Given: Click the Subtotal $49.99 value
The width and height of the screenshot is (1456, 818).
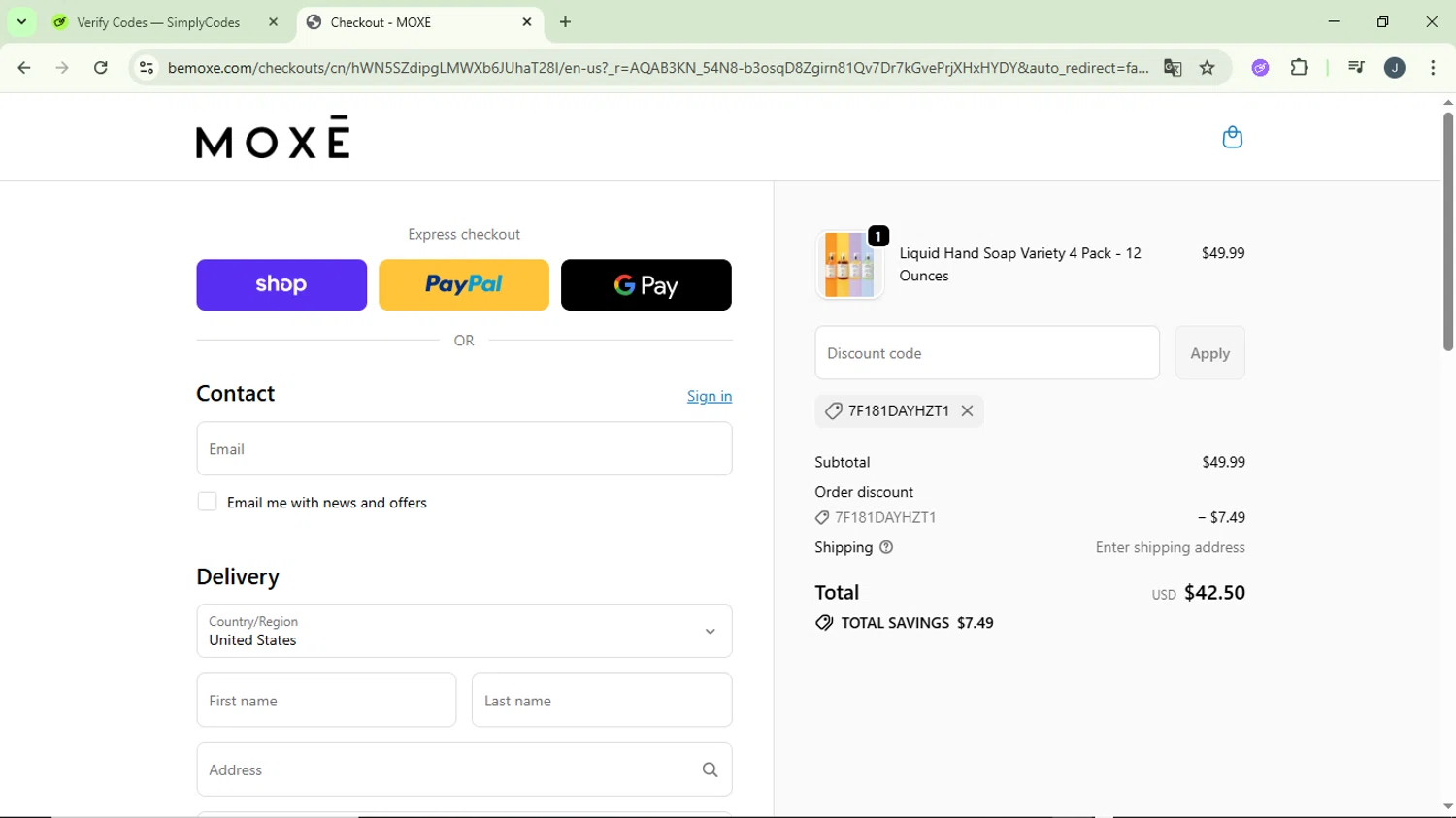Looking at the screenshot, I should pyautogui.click(x=1223, y=462).
